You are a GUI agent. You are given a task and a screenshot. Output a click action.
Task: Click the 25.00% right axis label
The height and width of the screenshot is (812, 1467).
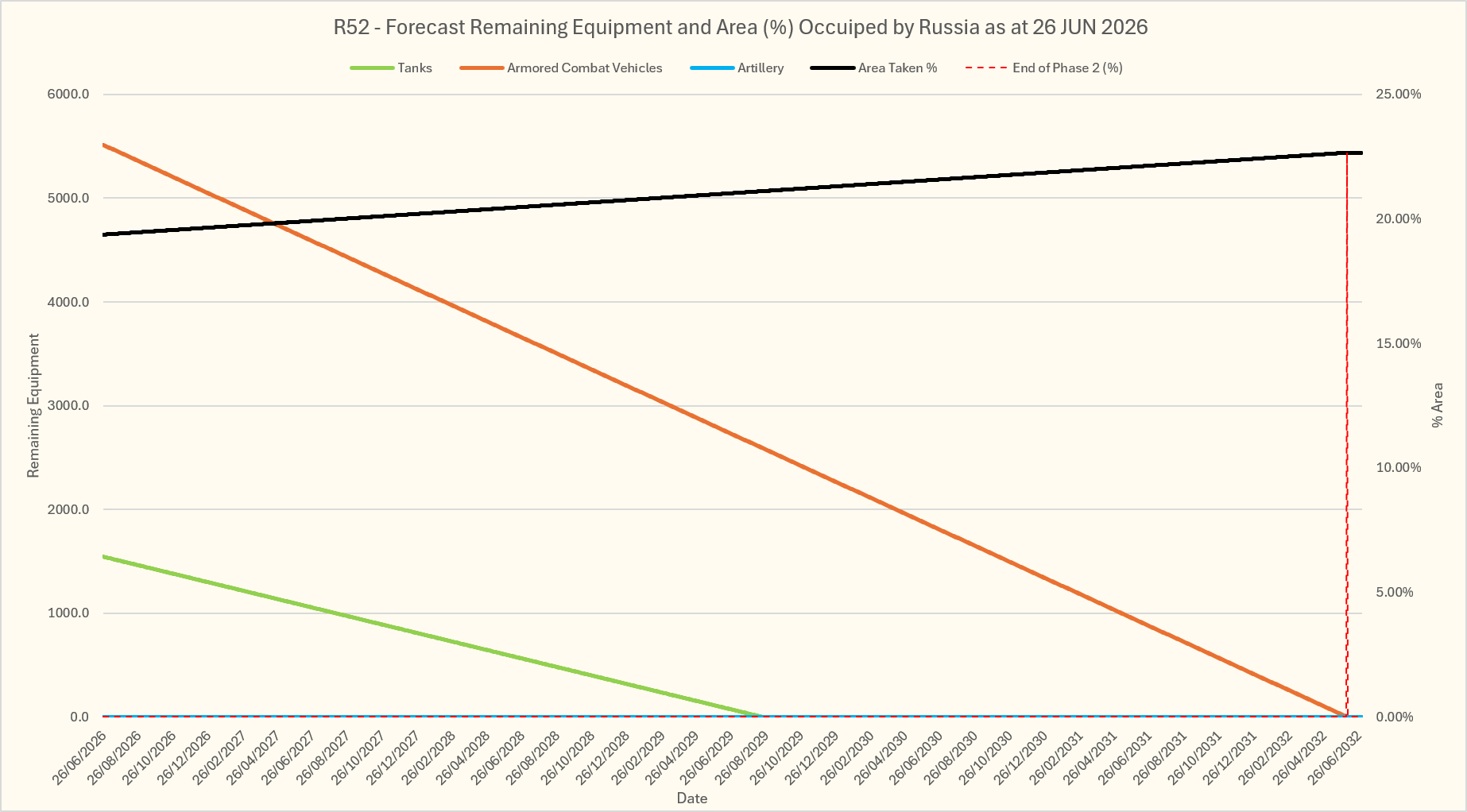(1399, 95)
